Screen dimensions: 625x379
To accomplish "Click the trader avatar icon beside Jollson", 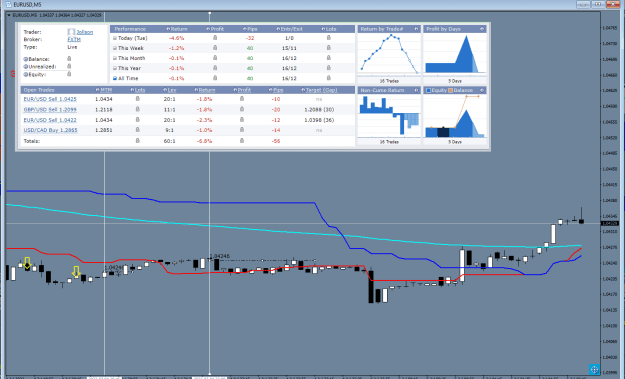I will tap(71, 32).
